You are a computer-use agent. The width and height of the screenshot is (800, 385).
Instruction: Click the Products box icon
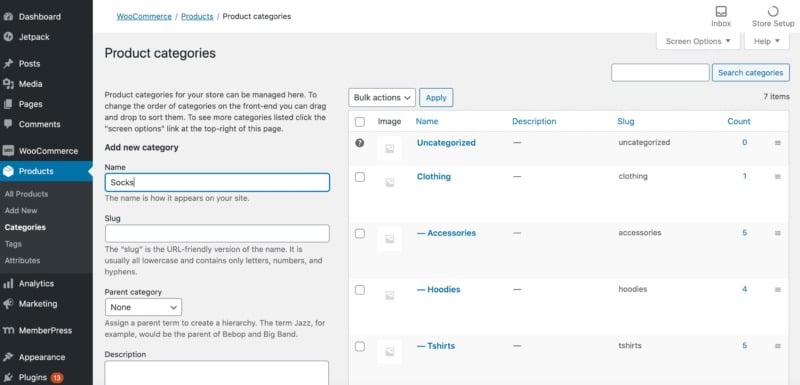point(8,171)
